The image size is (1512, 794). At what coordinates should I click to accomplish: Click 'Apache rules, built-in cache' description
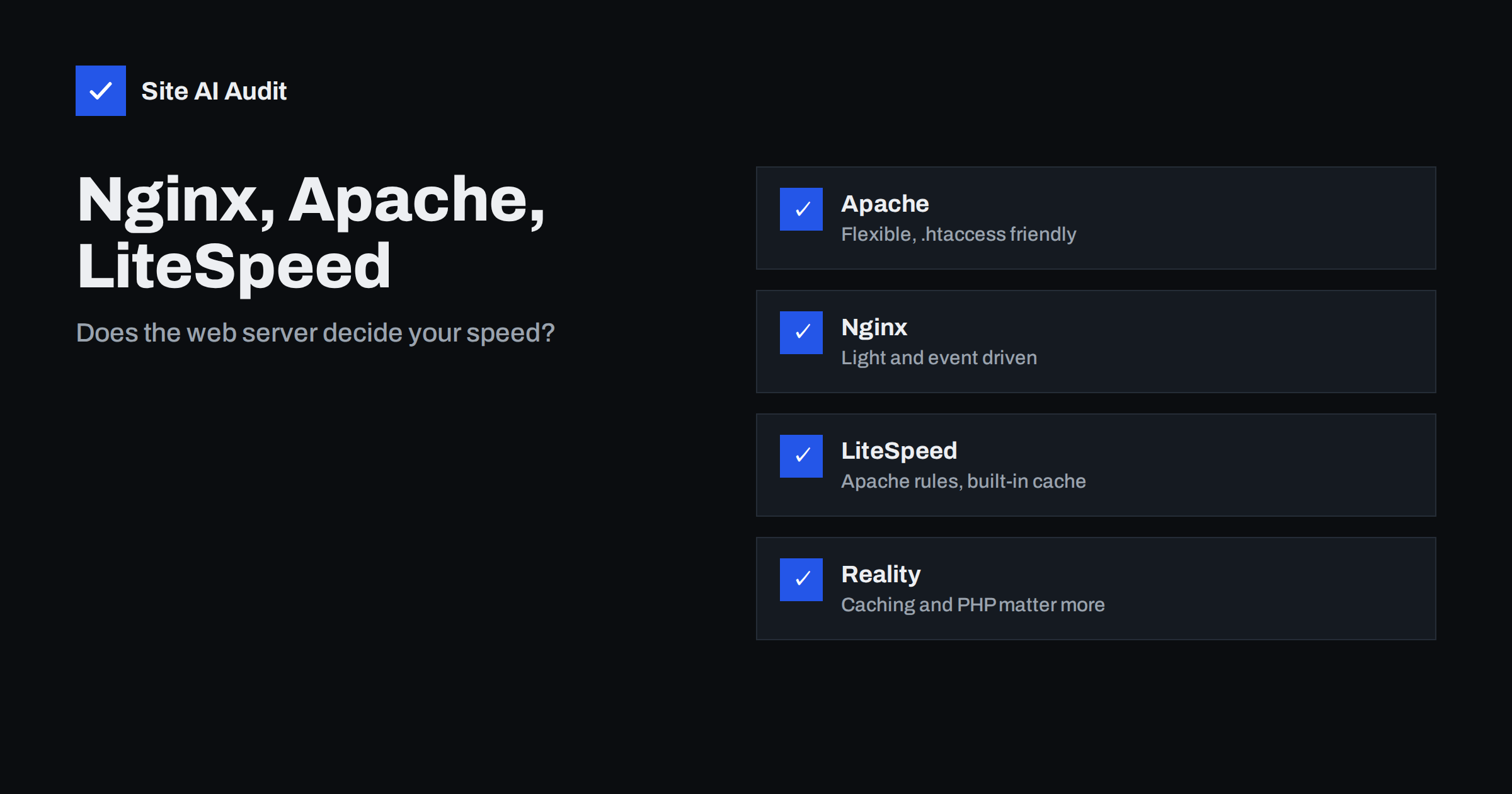click(x=964, y=481)
